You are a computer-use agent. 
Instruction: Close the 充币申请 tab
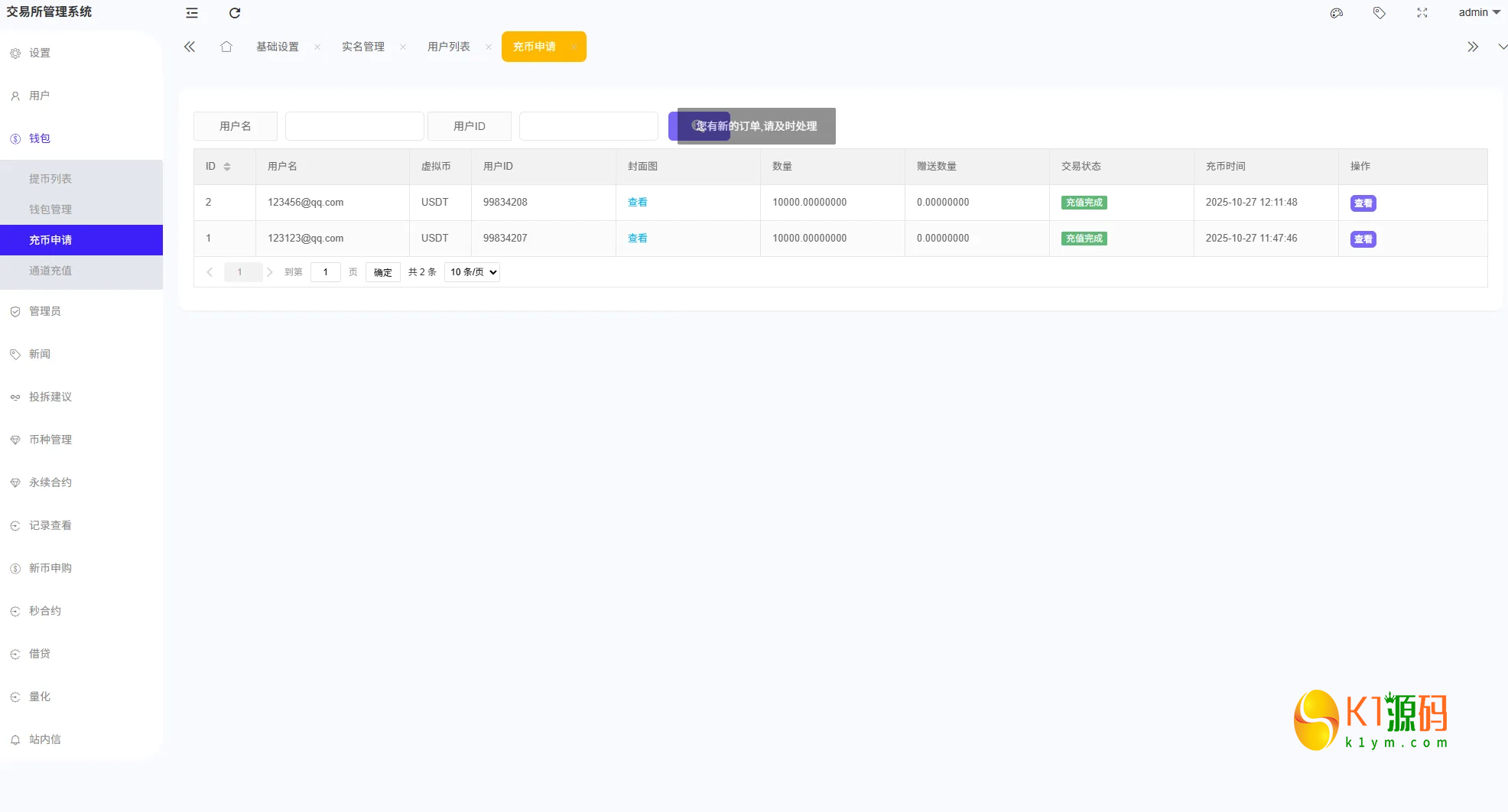(574, 47)
